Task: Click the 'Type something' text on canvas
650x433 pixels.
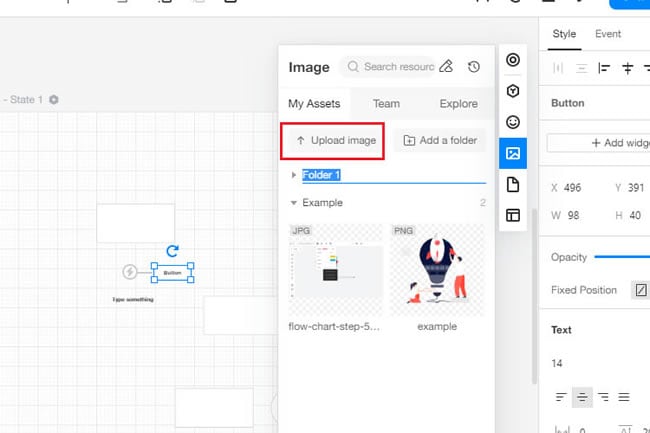Action: pyautogui.click(x=133, y=300)
